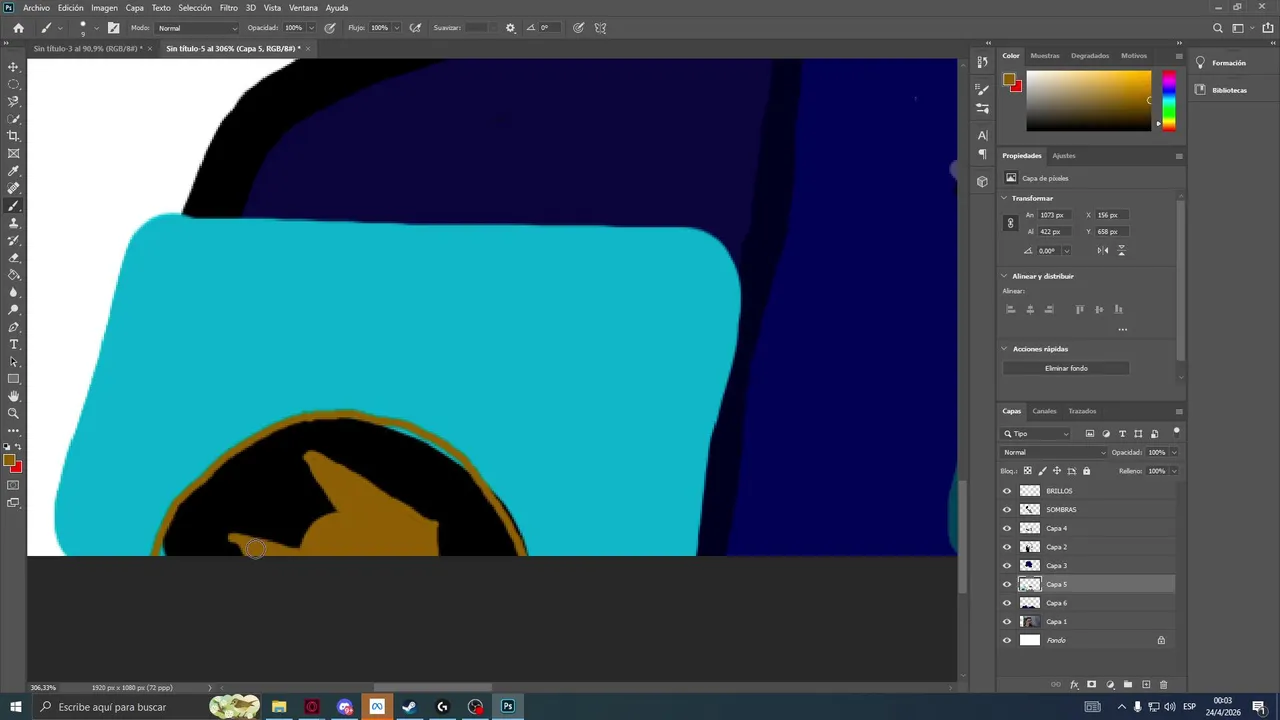
Task: Select the Elliptical Marquee tool
Action: point(13,84)
